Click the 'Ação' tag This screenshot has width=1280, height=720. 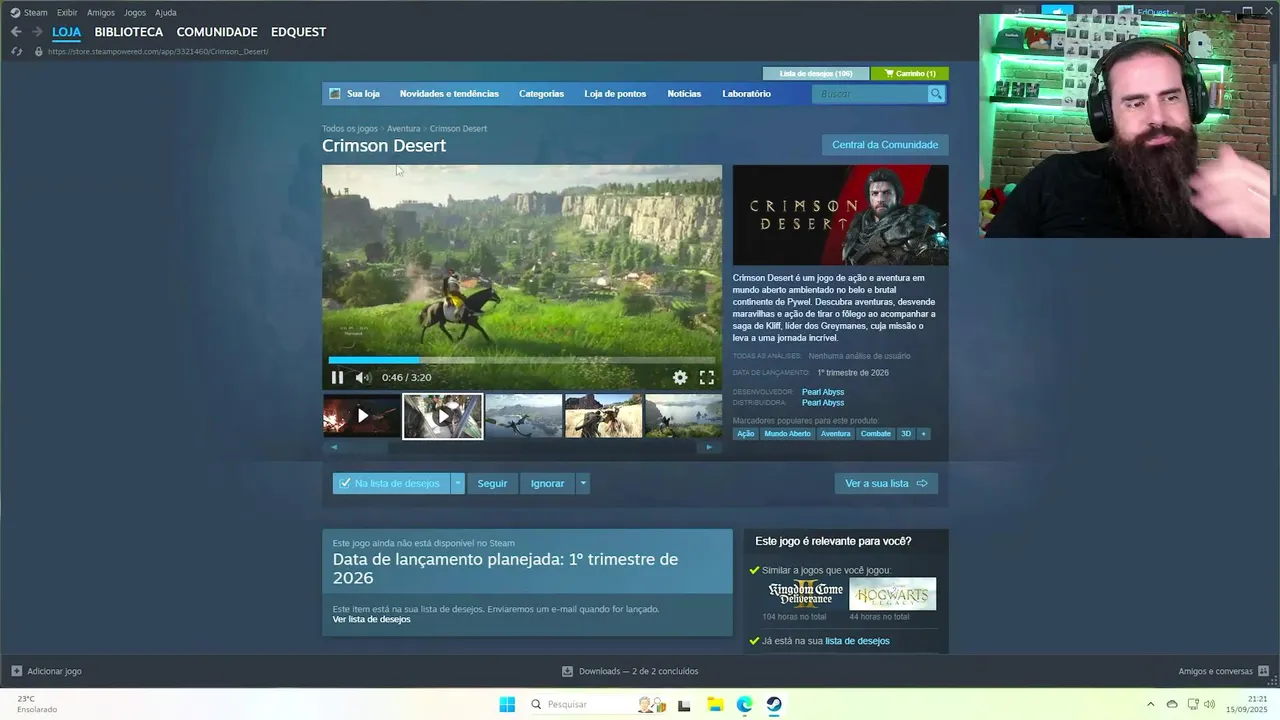[746, 434]
